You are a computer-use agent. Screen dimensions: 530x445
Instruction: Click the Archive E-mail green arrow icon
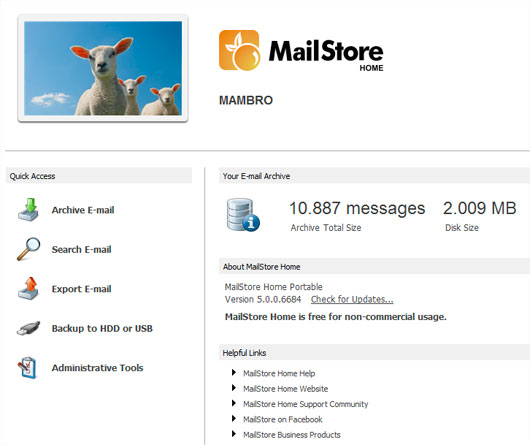28,210
